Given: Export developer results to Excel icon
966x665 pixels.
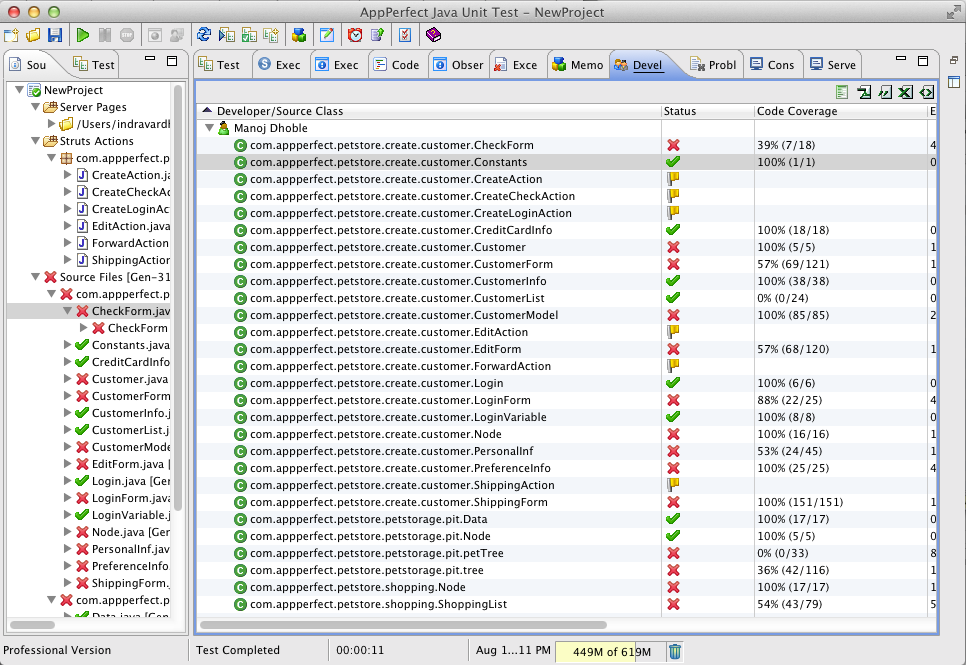Looking at the screenshot, I should [905, 92].
